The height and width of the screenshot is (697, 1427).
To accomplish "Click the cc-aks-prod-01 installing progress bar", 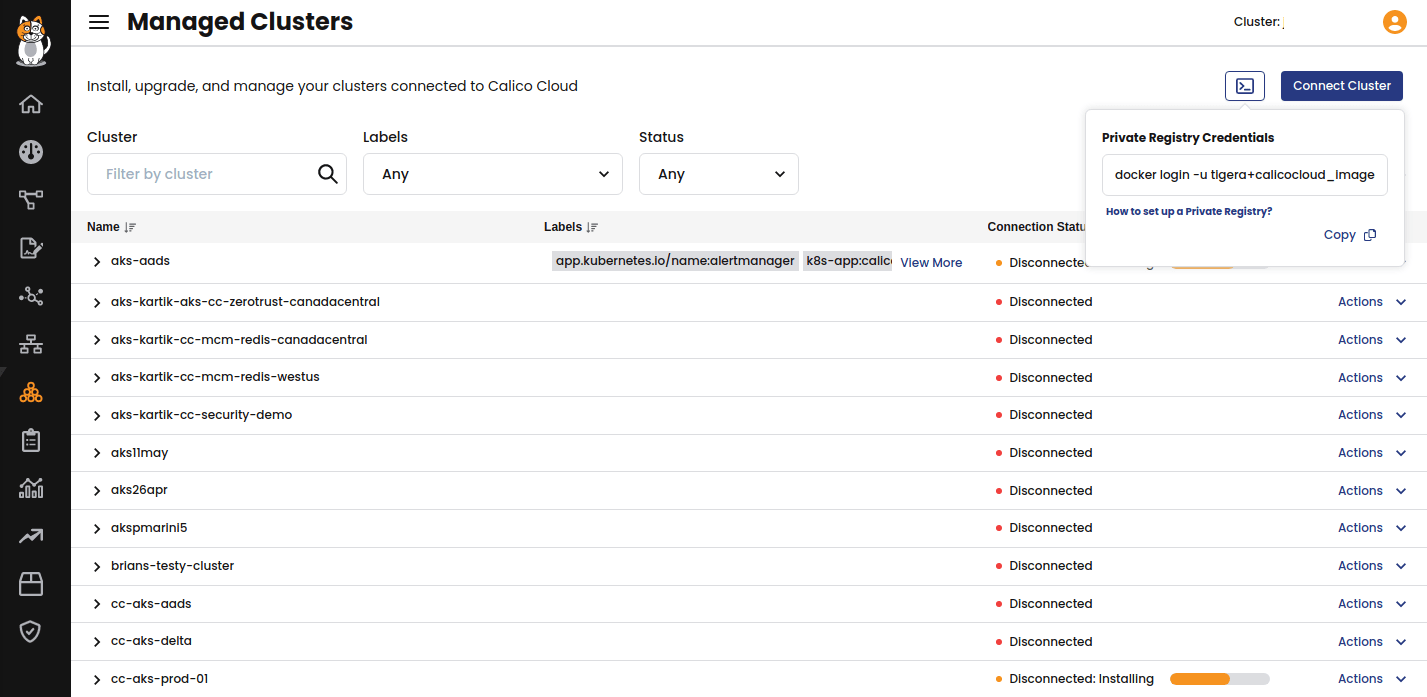I will [x=1219, y=679].
